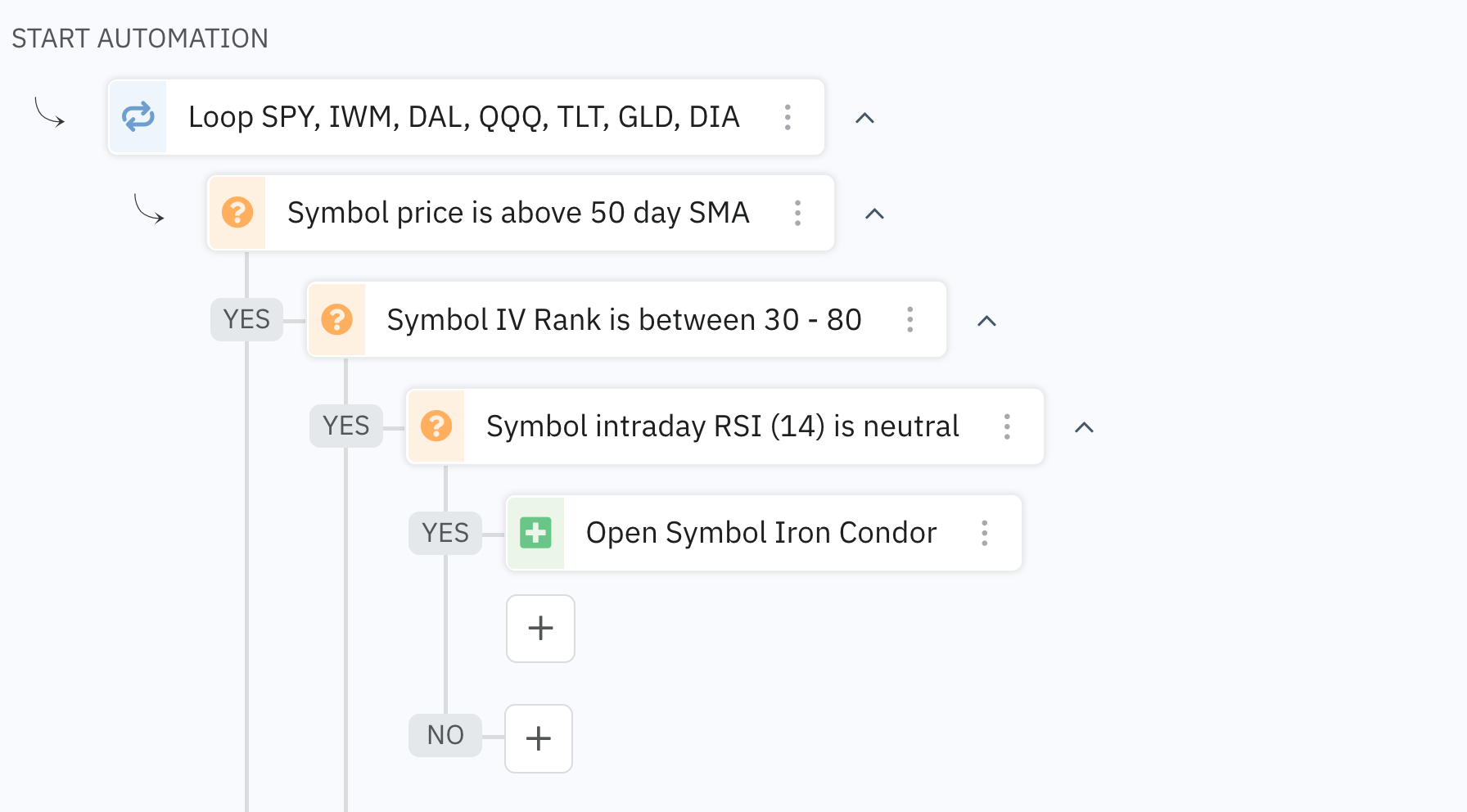
Task: Add action to the NO branch
Action: tap(539, 738)
